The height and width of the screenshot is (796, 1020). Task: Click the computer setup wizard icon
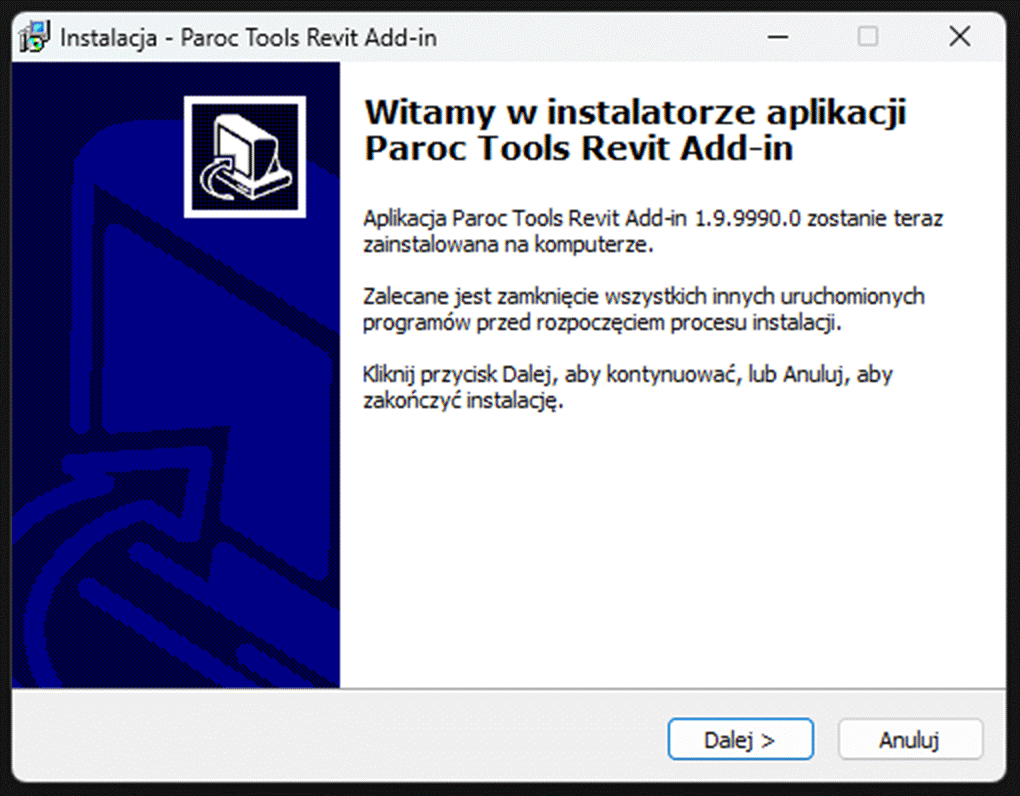[244, 156]
